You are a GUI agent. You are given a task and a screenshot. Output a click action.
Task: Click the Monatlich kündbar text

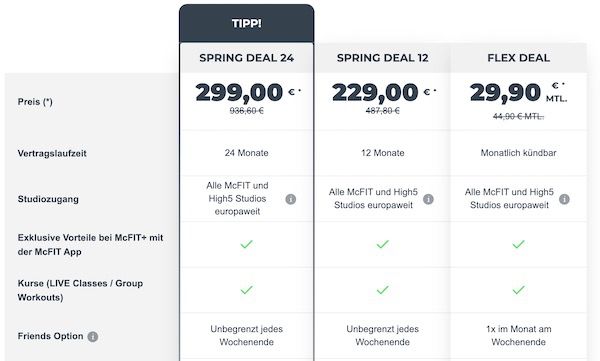pyautogui.click(x=518, y=153)
